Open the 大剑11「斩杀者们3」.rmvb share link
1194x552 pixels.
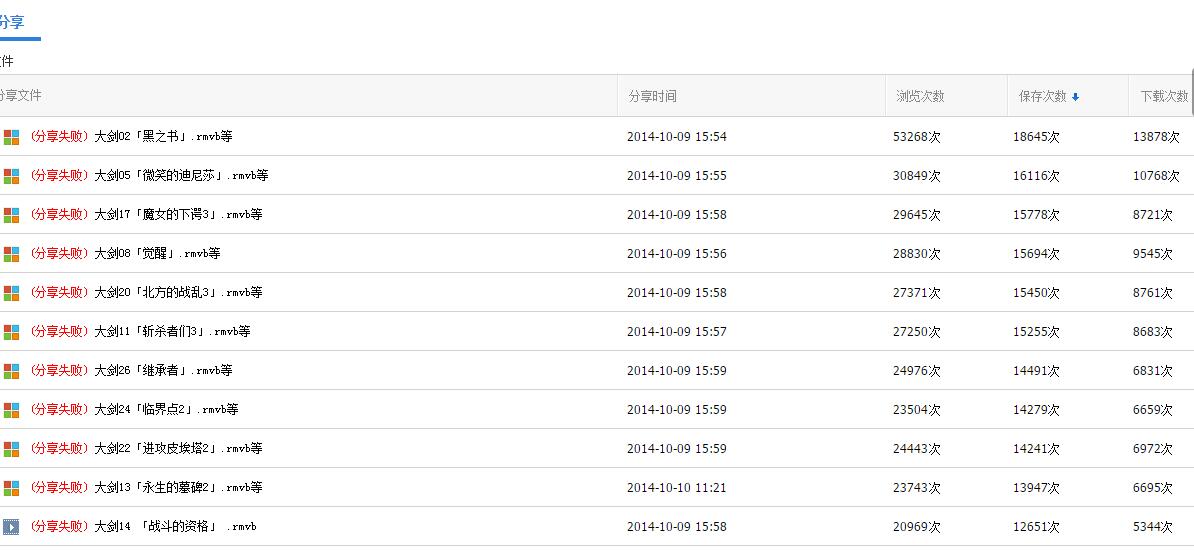pyautogui.click(x=172, y=332)
